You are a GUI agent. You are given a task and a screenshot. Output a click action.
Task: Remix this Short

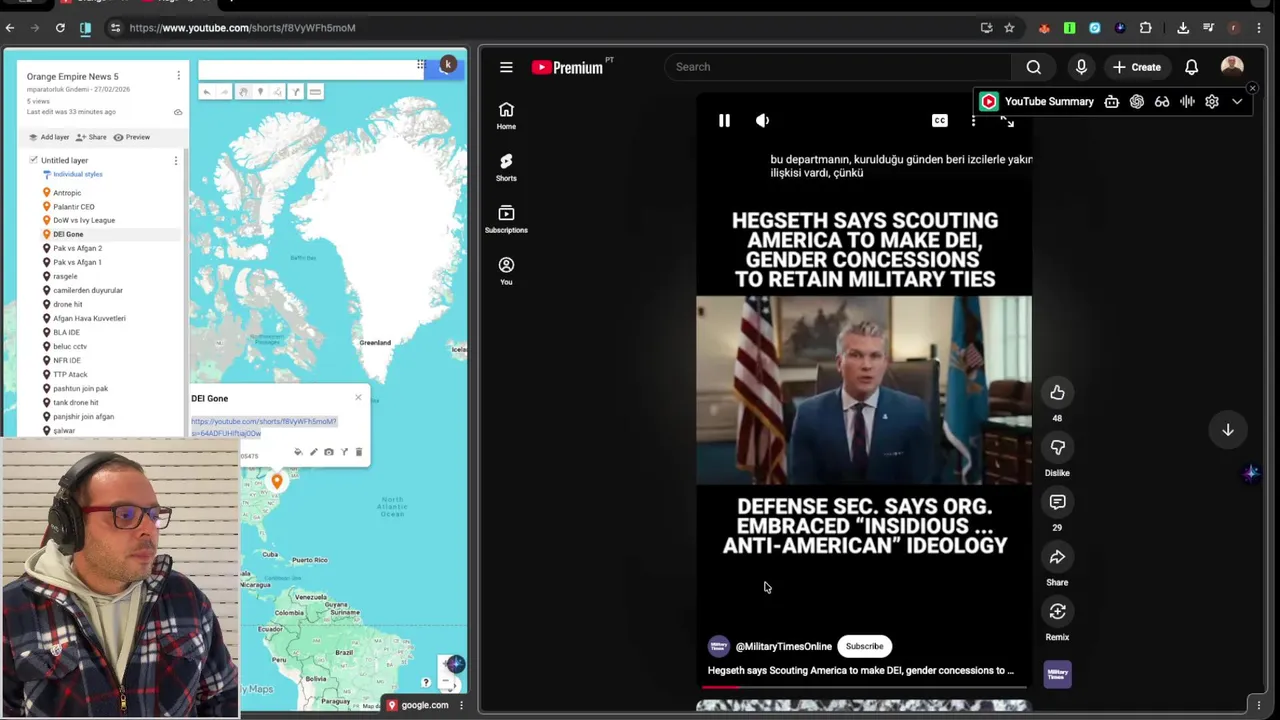[x=1057, y=611]
